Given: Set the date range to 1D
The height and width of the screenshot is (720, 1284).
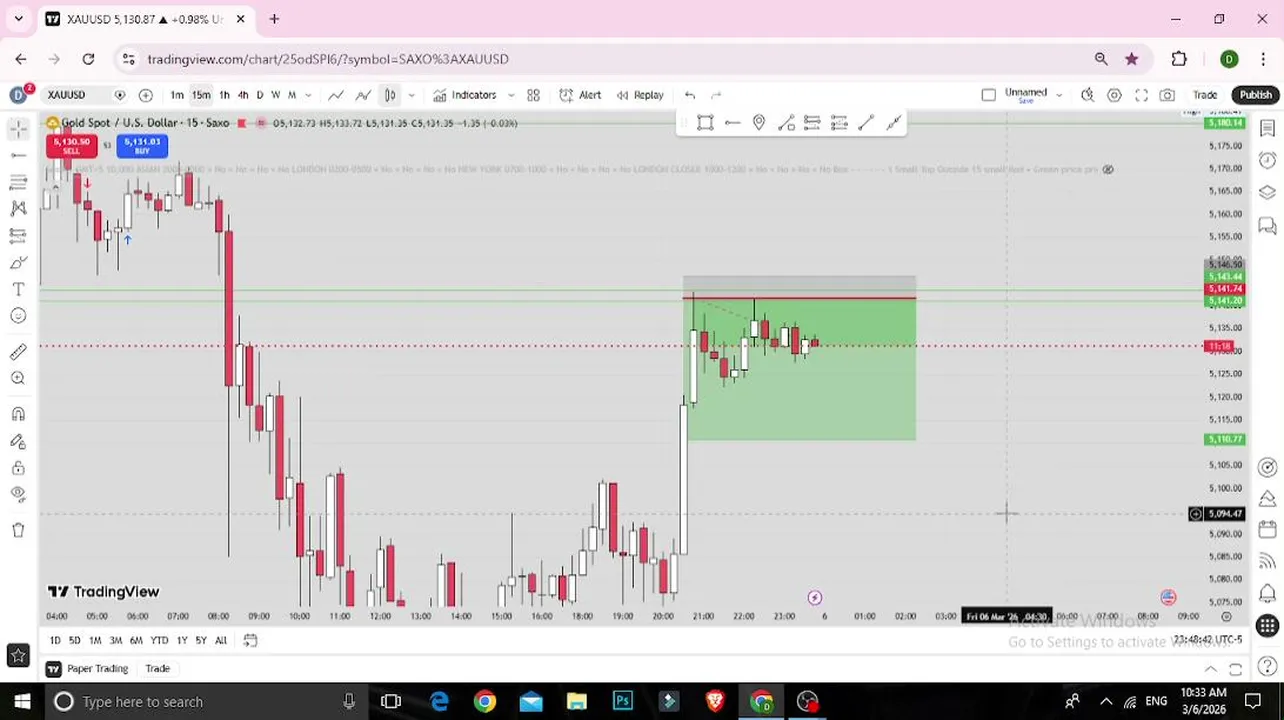Looking at the screenshot, I should [x=55, y=640].
